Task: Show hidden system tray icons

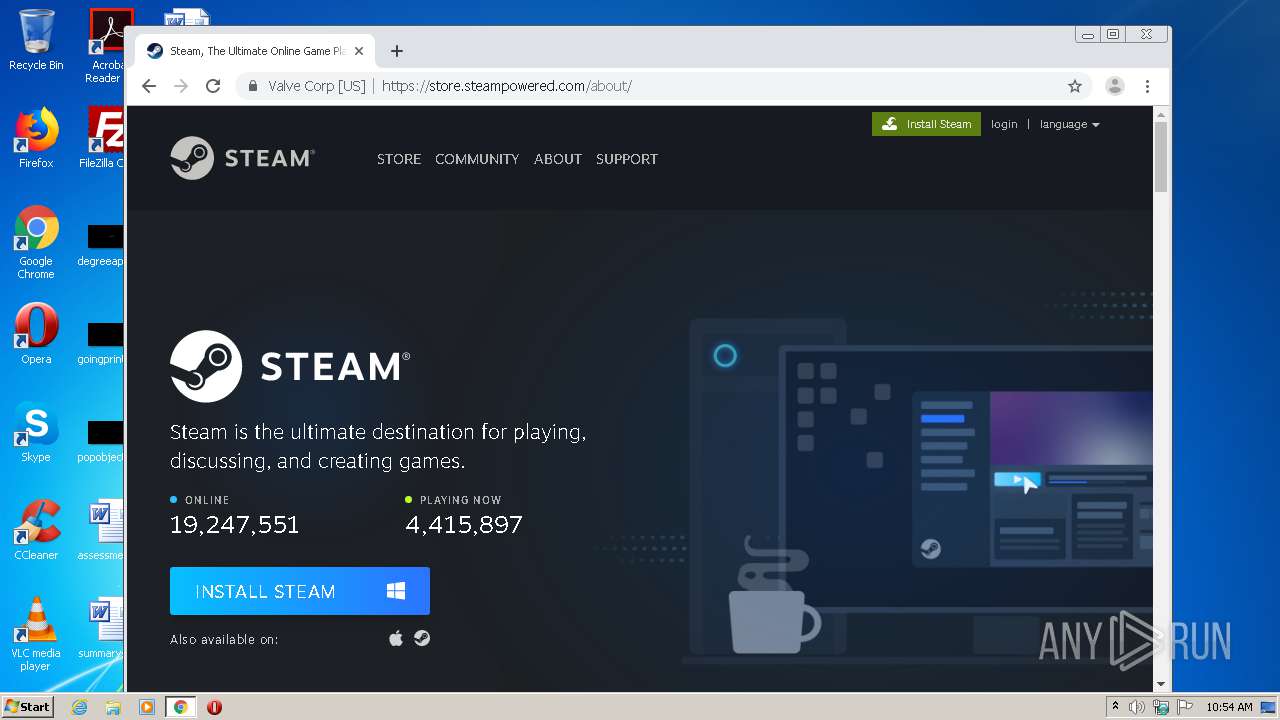Action: [1115, 707]
